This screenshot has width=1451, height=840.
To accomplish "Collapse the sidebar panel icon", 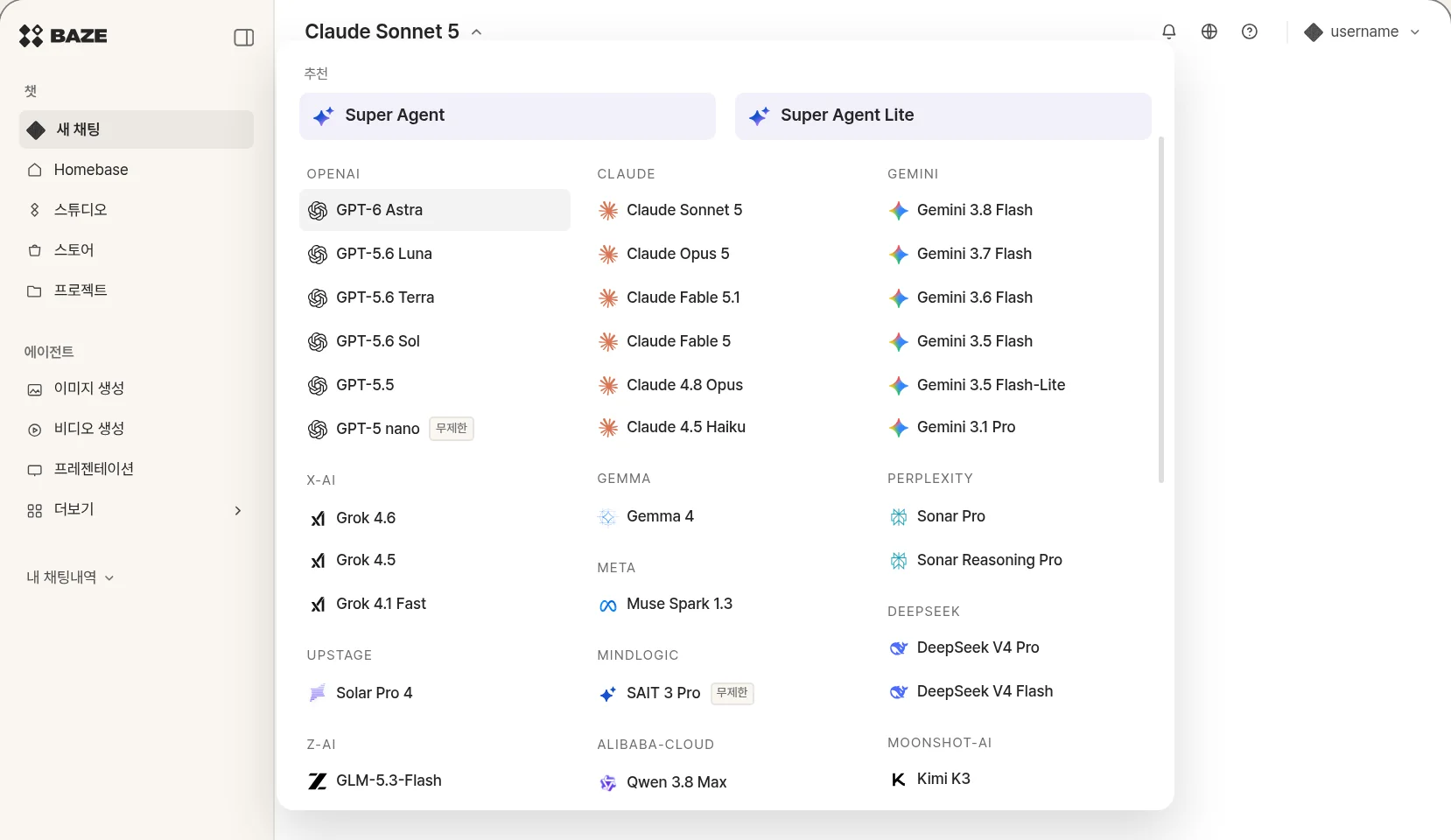I will [x=244, y=38].
